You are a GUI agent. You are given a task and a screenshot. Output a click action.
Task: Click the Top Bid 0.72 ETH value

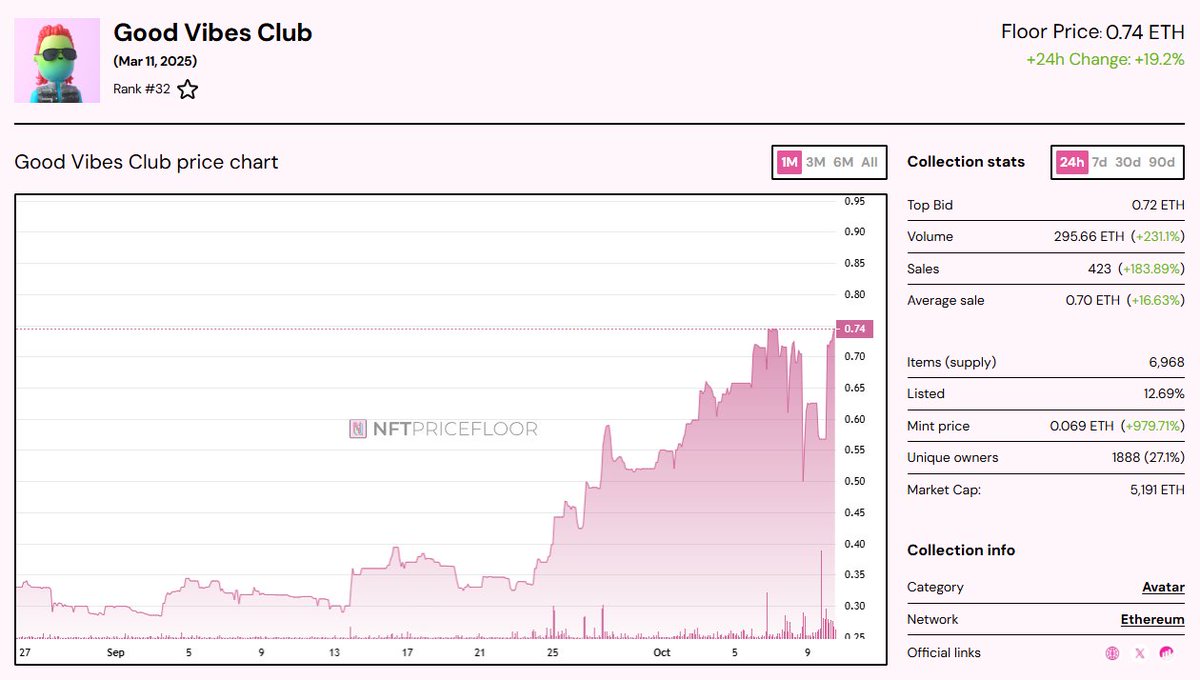(x=1158, y=205)
